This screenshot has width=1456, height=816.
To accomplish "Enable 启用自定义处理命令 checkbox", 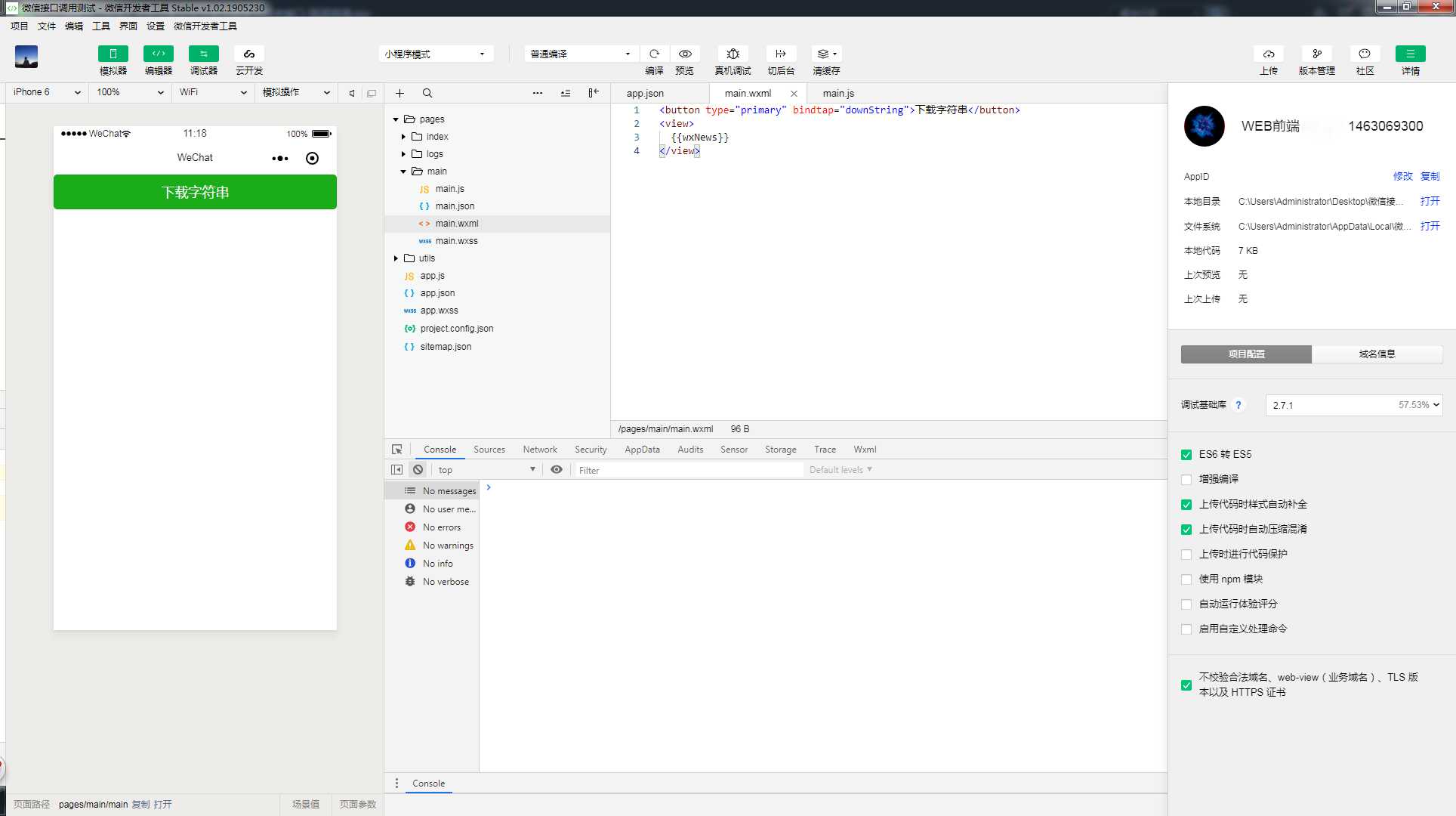I will point(1186,629).
